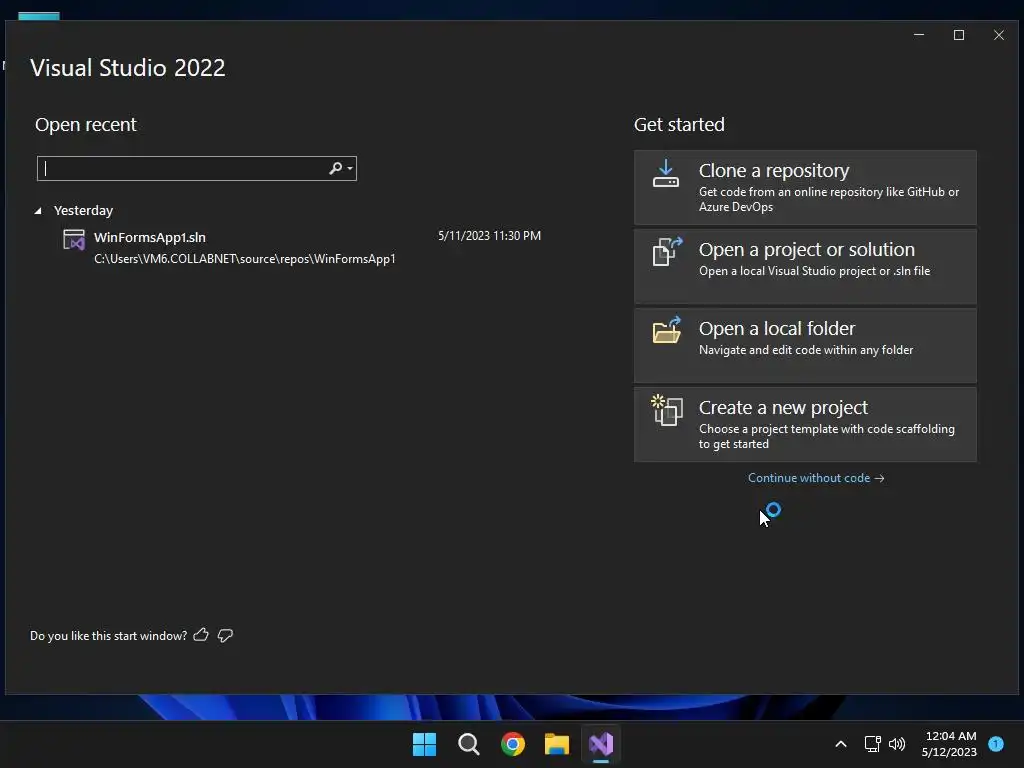
Task: Minimize the Visual Studio start window
Action: click(x=919, y=35)
